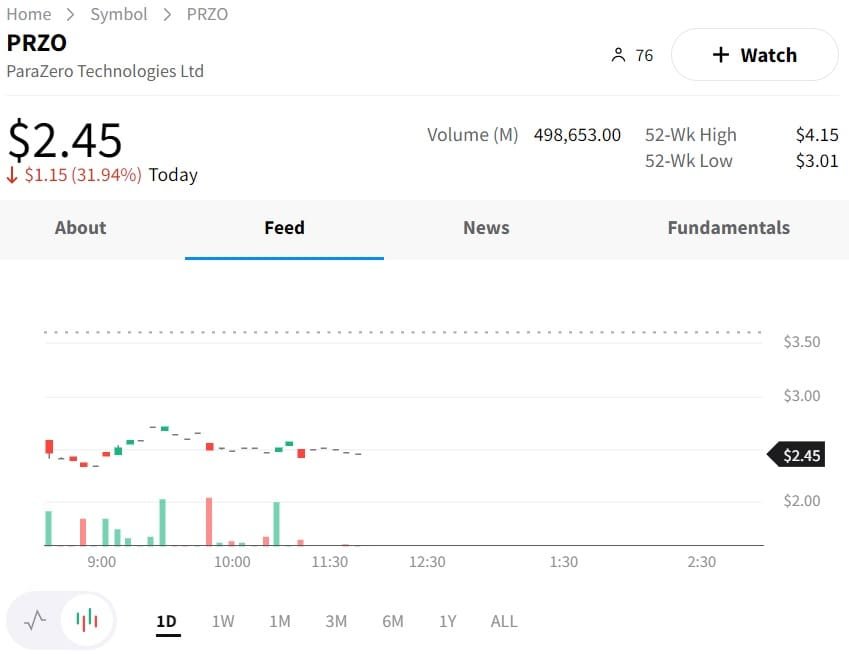
Task: Select the 1D time range
Action: (x=166, y=621)
